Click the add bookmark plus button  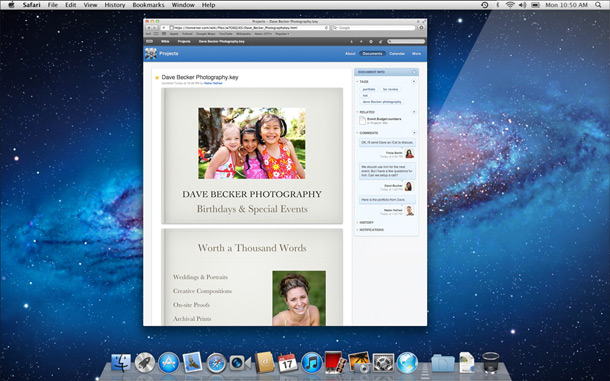[x=164, y=28]
